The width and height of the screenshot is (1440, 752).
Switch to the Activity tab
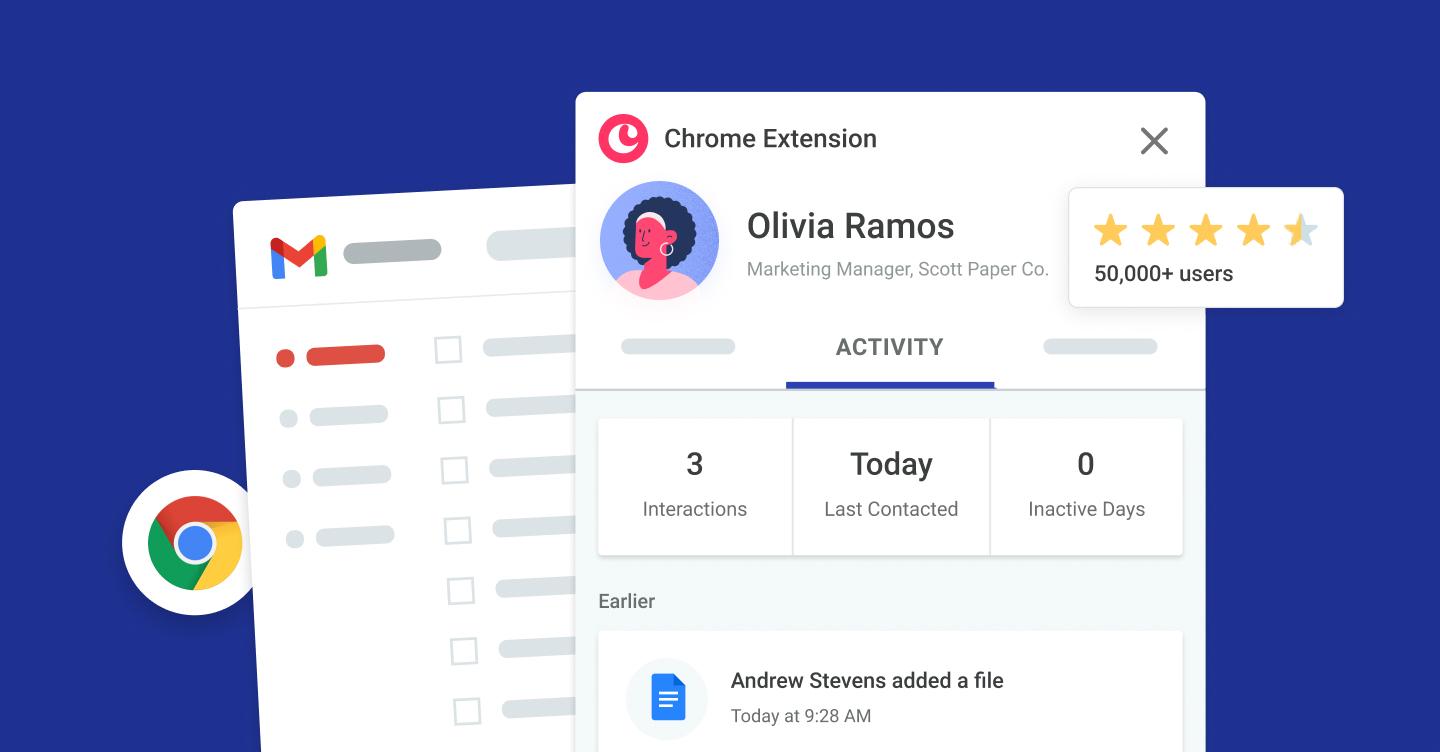click(889, 347)
